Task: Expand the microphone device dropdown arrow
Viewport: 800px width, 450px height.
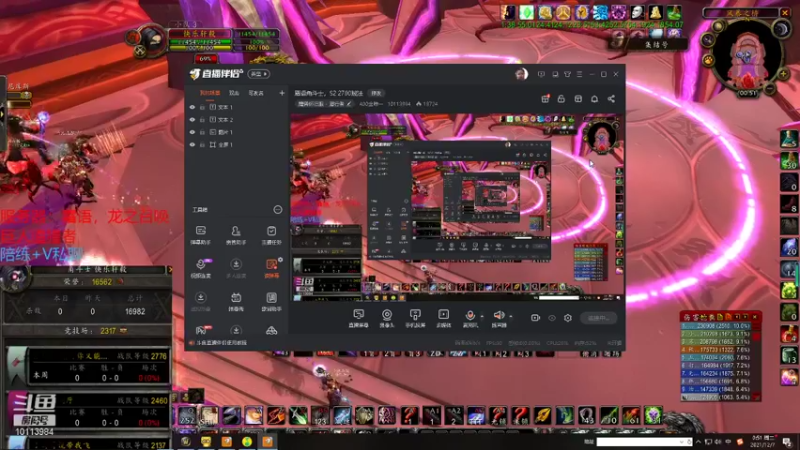Action: pos(482,316)
